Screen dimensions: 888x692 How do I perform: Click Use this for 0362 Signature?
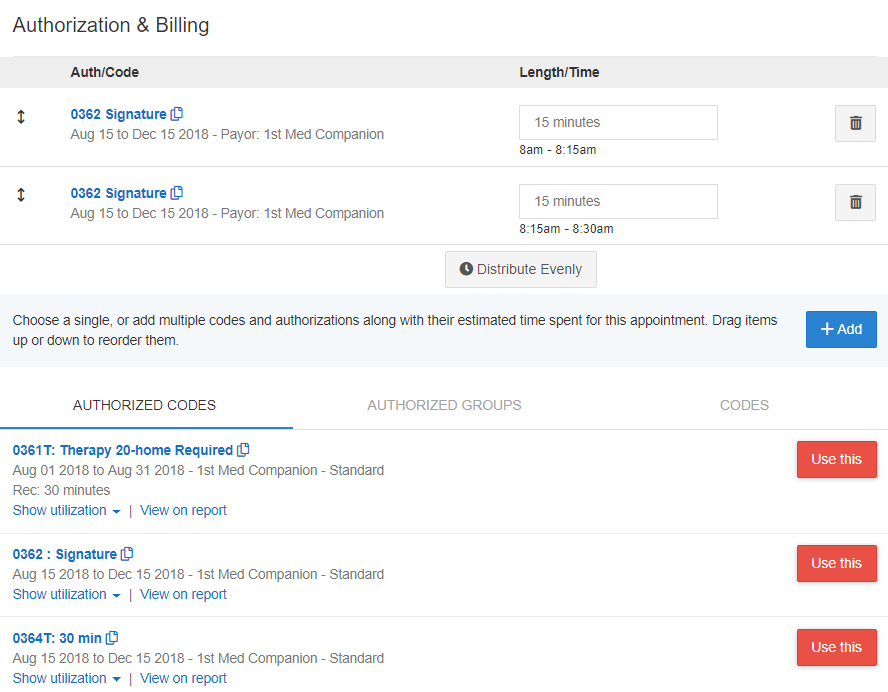tap(836, 563)
